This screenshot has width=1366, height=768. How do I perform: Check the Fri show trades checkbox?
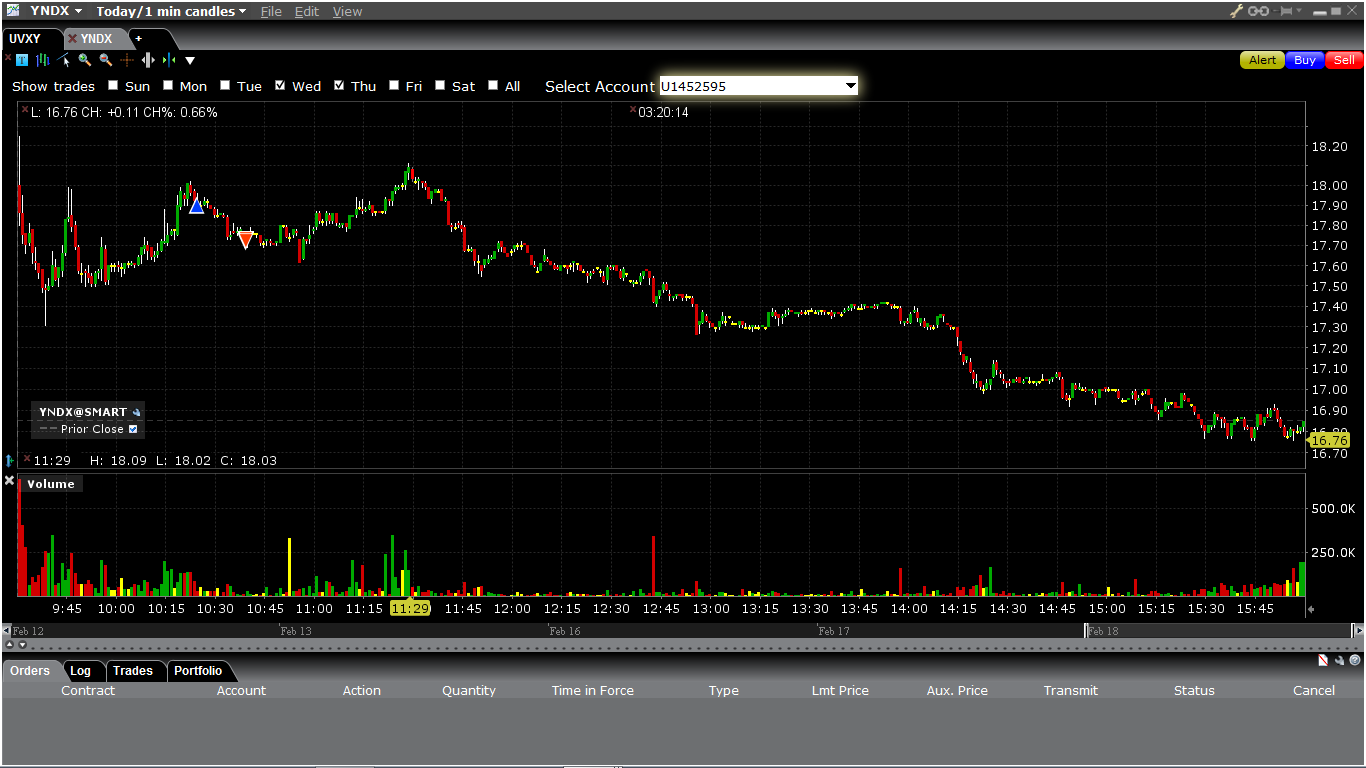click(x=394, y=86)
